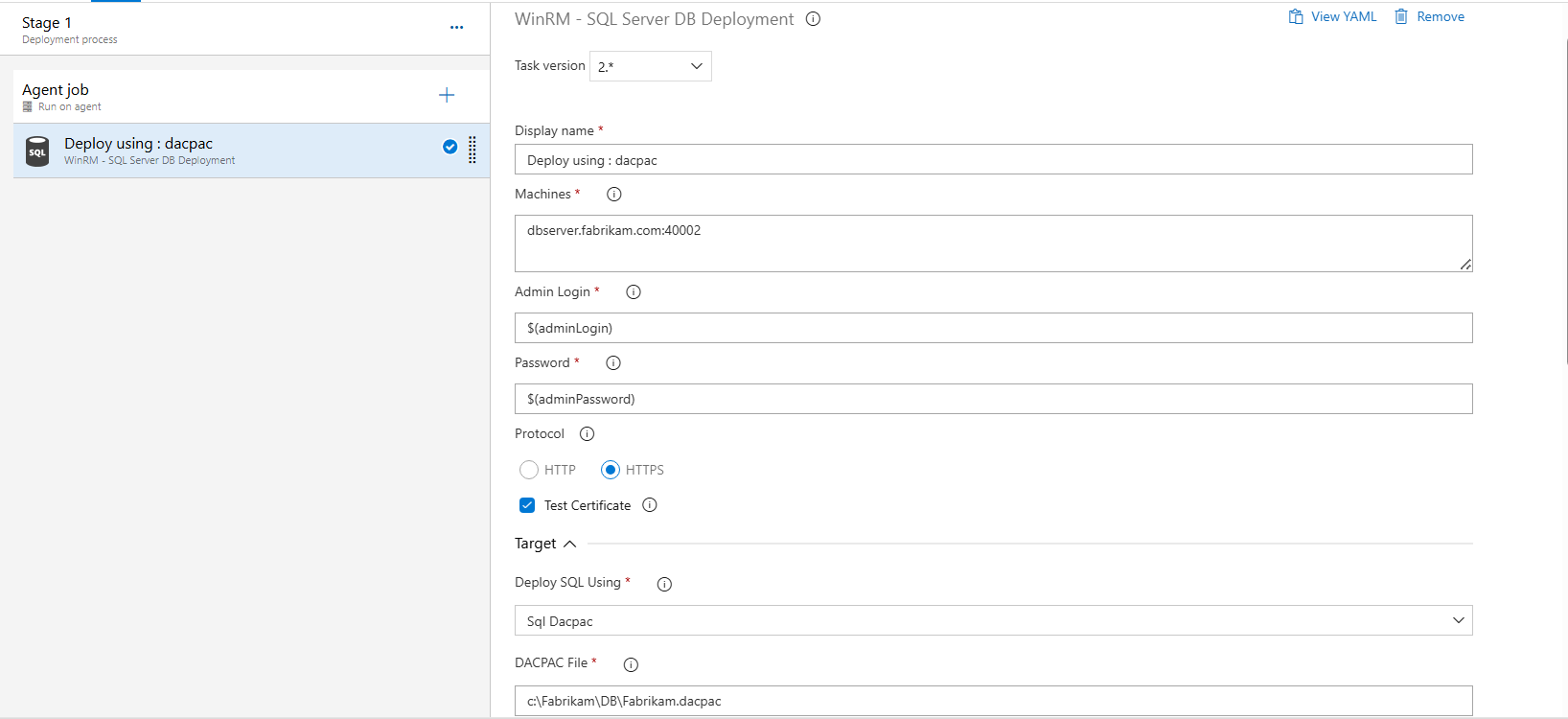The height and width of the screenshot is (719, 1568).
Task: Open the Deploy SQL Using dropdown
Action: 993,620
